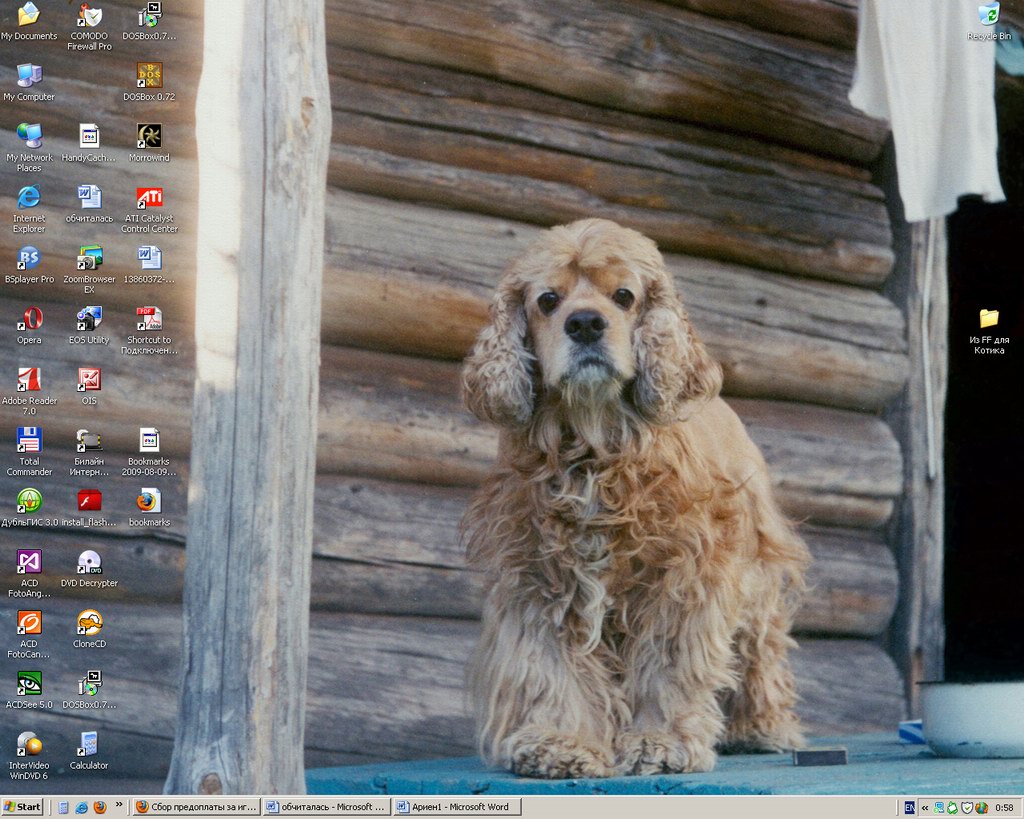The height and width of the screenshot is (819, 1024).
Task: Select the DOSBox0.7 installer icon beside COMODO
Action: pyautogui.click(x=149, y=22)
